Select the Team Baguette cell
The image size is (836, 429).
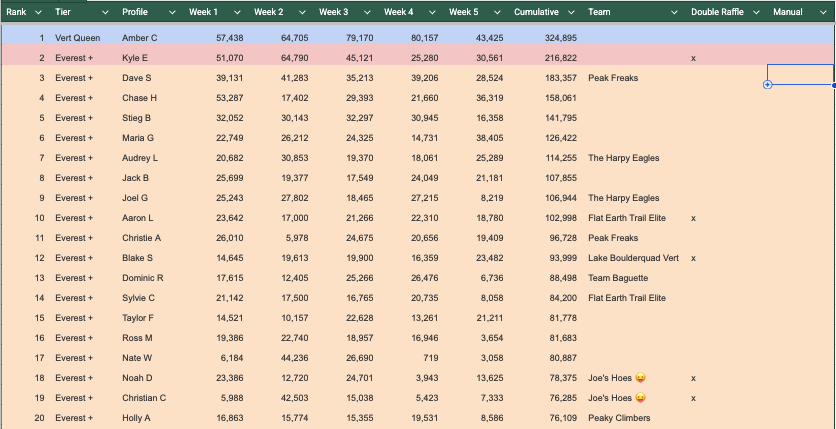pyautogui.click(x=618, y=278)
